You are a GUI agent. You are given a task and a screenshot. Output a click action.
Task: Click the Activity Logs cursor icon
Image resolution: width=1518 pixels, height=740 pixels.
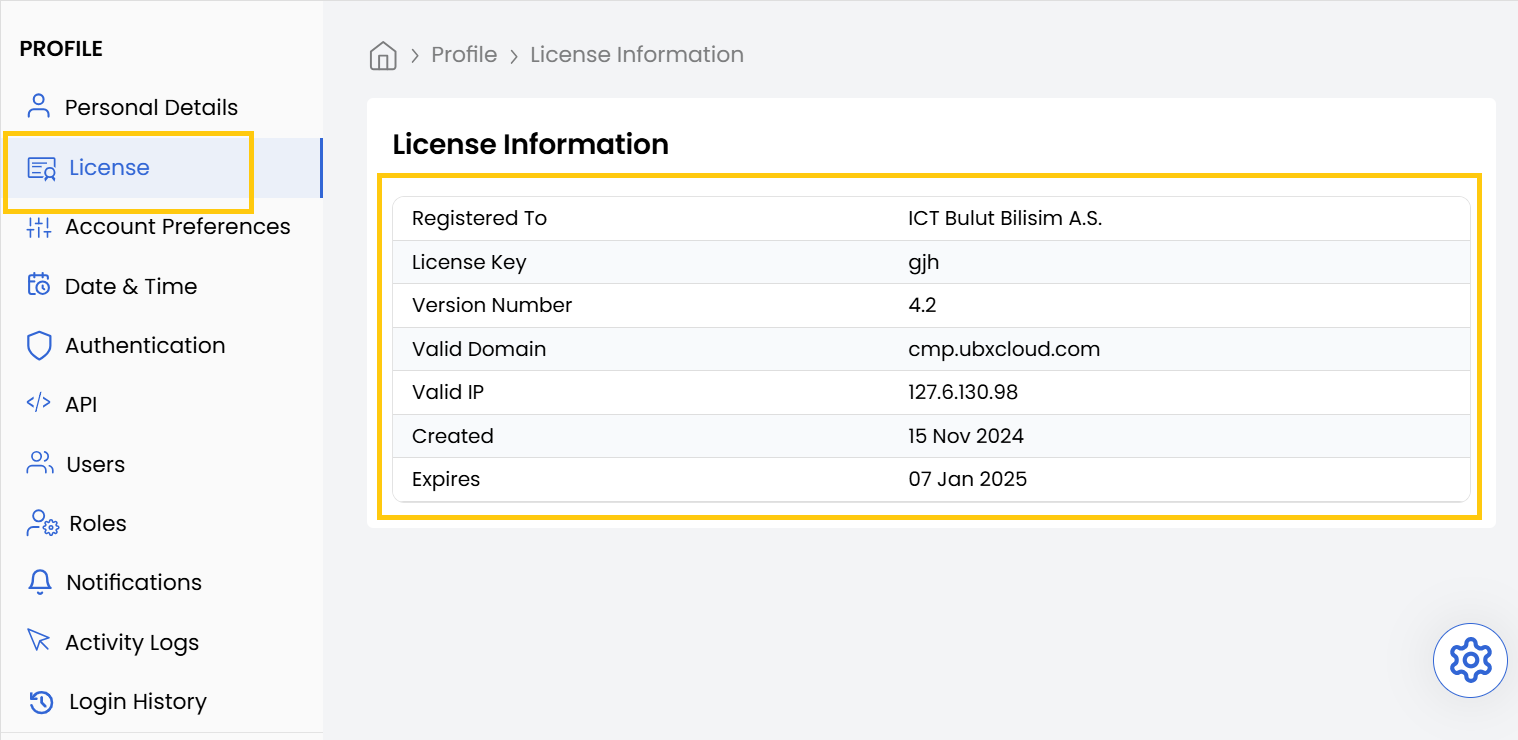(x=38, y=641)
